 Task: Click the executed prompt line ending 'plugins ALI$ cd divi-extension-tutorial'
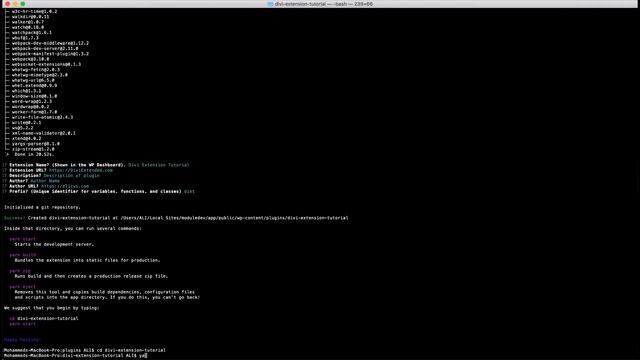(x=85, y=351)
